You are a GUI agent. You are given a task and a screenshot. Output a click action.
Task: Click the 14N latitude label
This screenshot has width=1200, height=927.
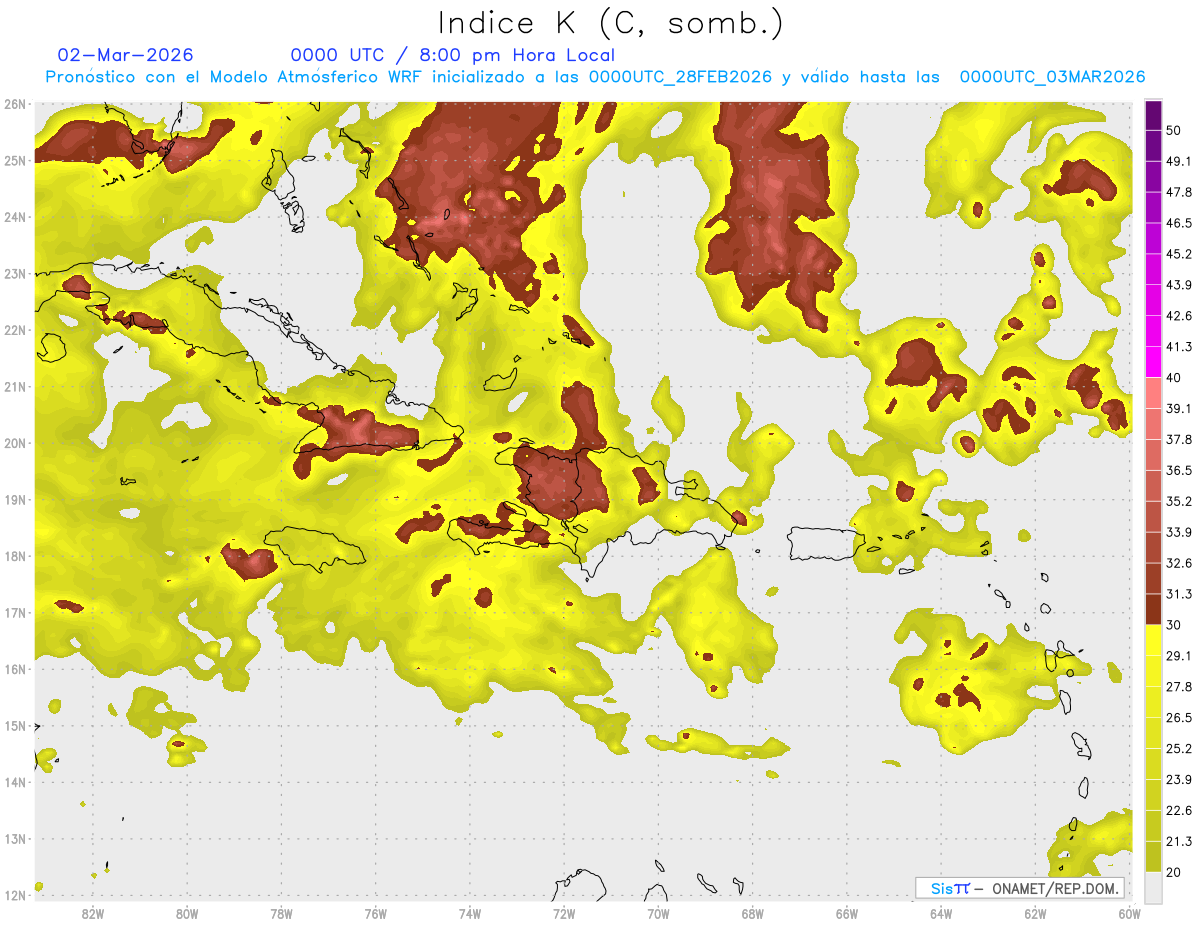[x=15, y=782]
